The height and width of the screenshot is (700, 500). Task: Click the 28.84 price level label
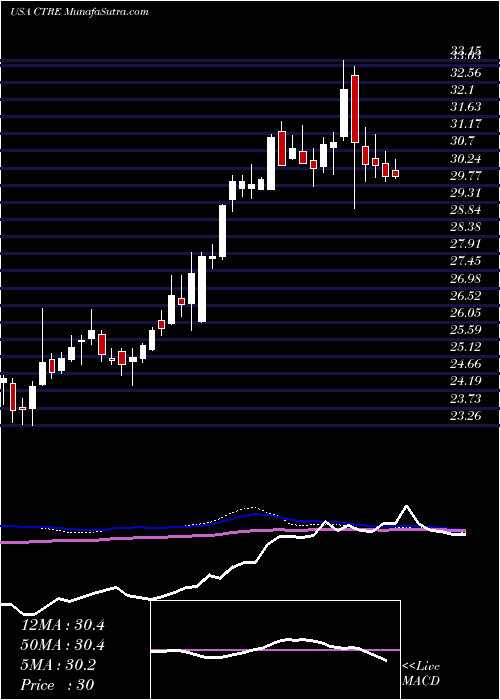pyautogui.click(x=466, y=210)
